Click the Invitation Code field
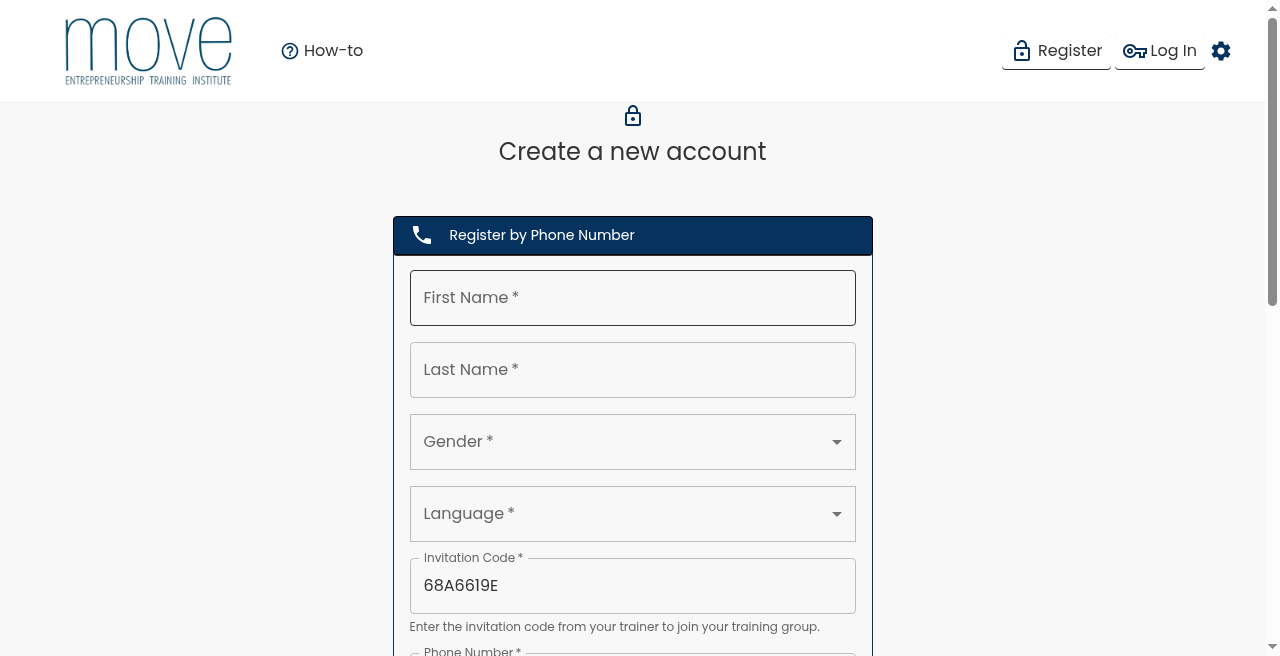Viewport: 1280px width, 656px height. 633,586
